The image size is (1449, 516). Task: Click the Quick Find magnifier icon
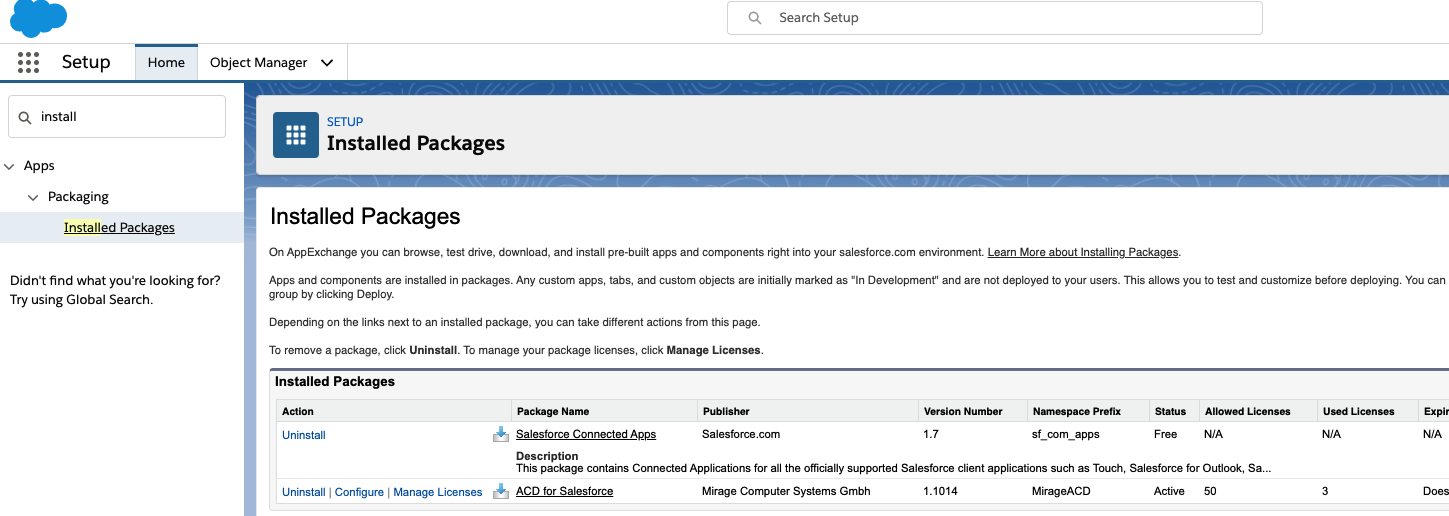point(26,117)
